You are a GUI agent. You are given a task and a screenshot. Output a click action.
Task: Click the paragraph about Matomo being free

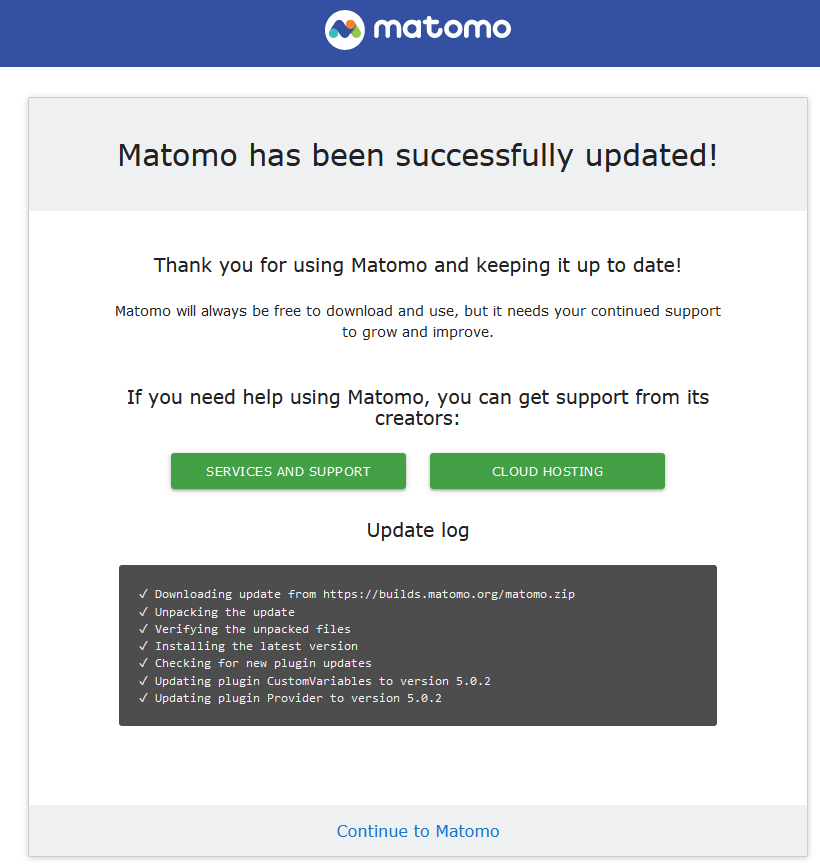coord(418,321)
